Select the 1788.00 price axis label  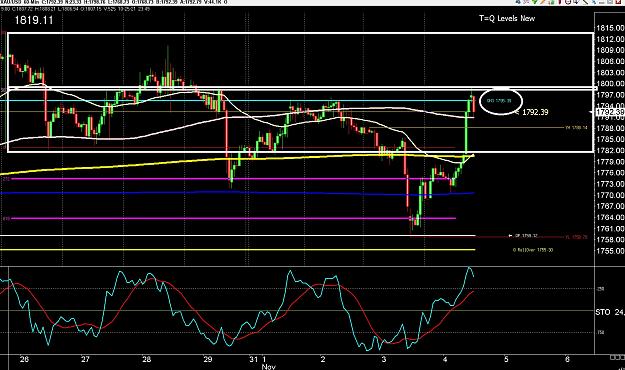tap(610, 128)
